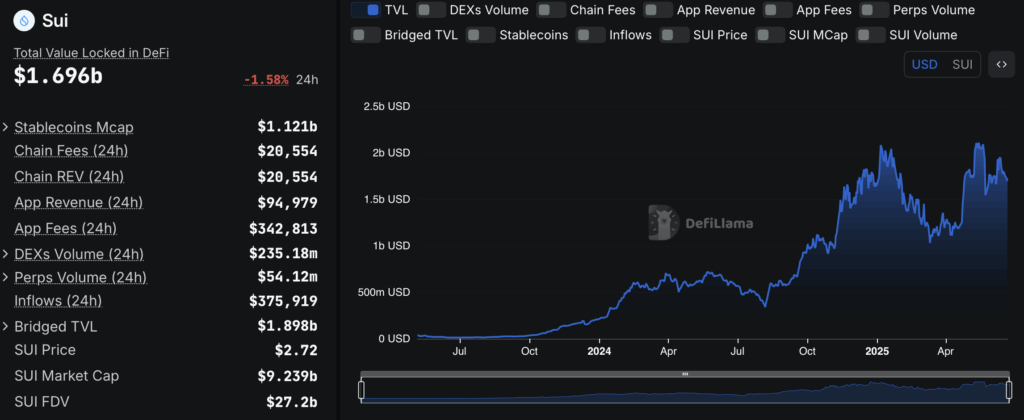Click the $9.239b market cap value
The height and width of the screenshot is (420, 1024).
tap(287, 376)
